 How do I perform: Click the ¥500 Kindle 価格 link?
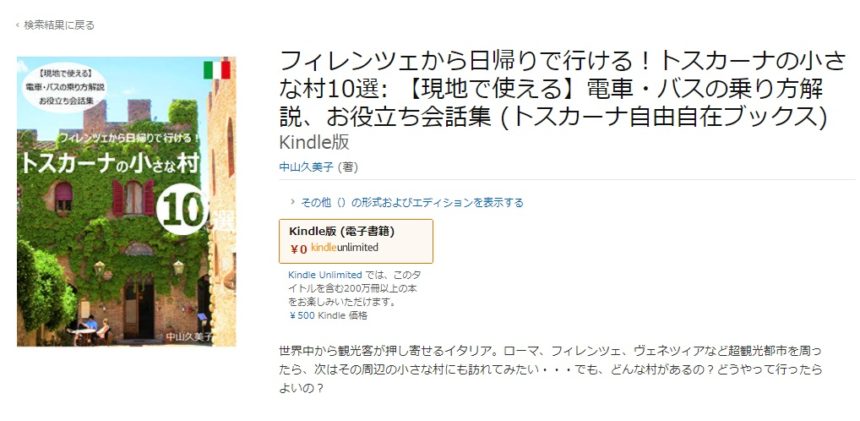coord(328,315)
